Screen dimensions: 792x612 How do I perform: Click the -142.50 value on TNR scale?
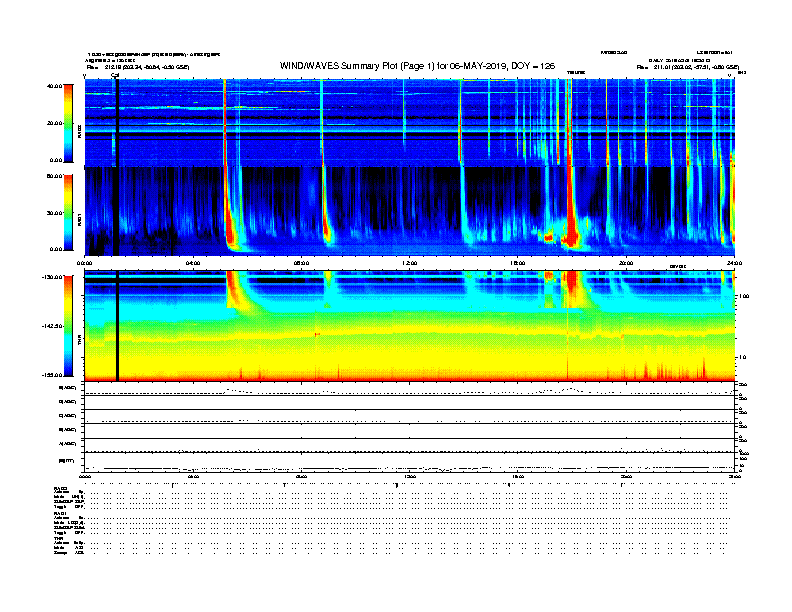52,326
